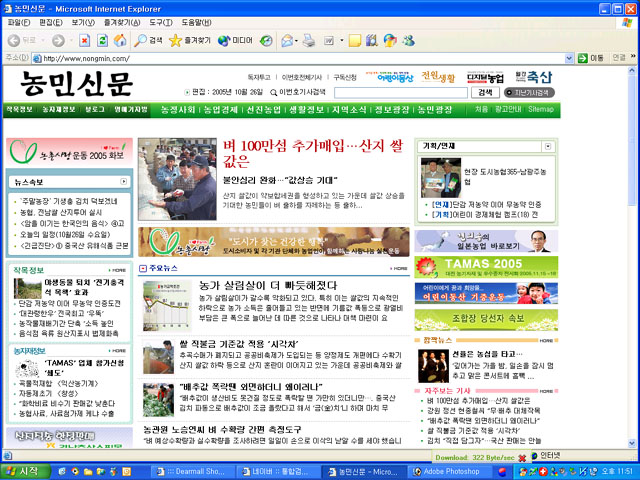The height and width of the screenshot is (480, 640).
Task: Open article 농가 살림살이 더 빠듯해졌다
Action: pos(268,285)
